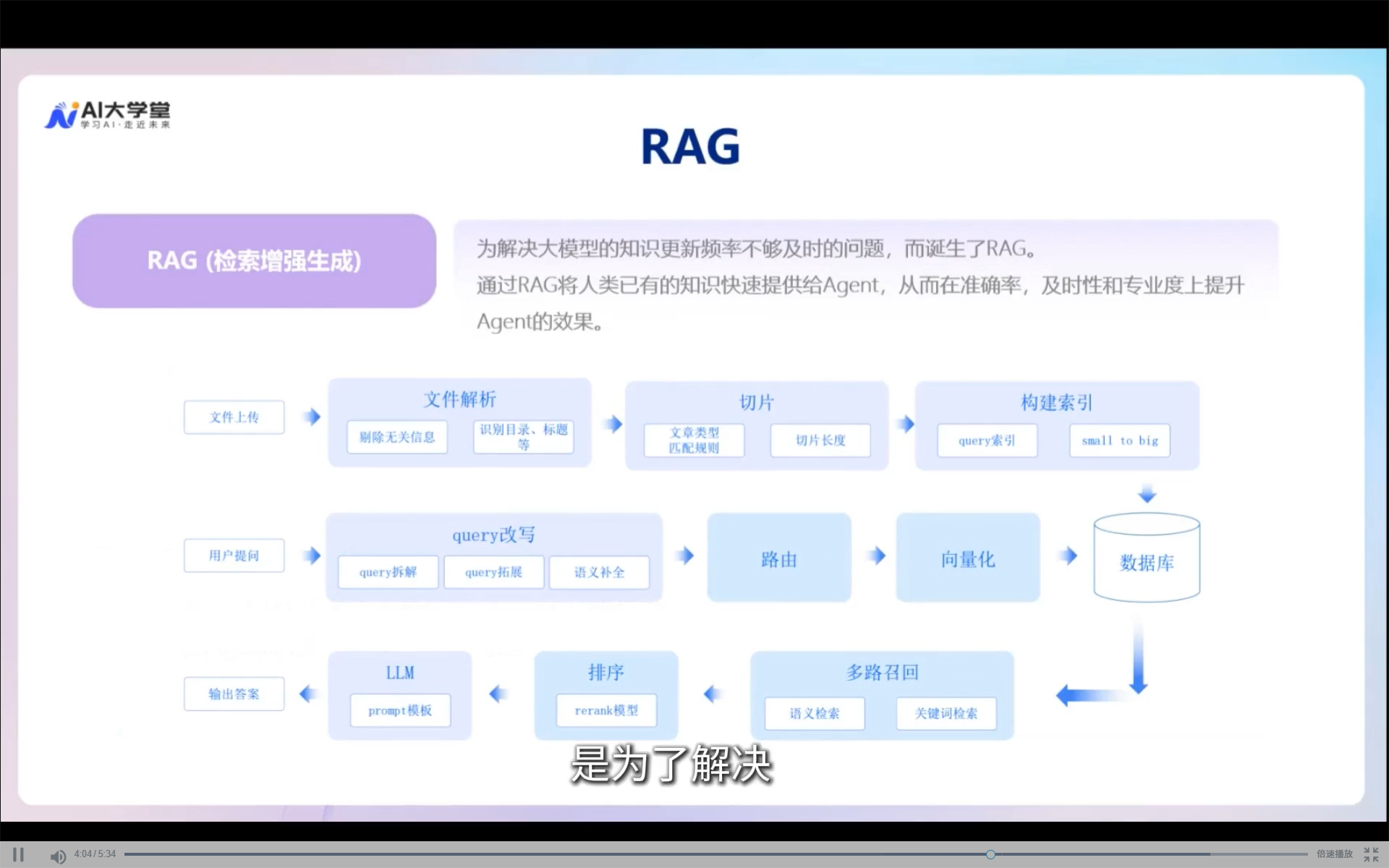Click the AI大学堂 logo
This screenshot has width=1389, height=868.
coord(109,115)
